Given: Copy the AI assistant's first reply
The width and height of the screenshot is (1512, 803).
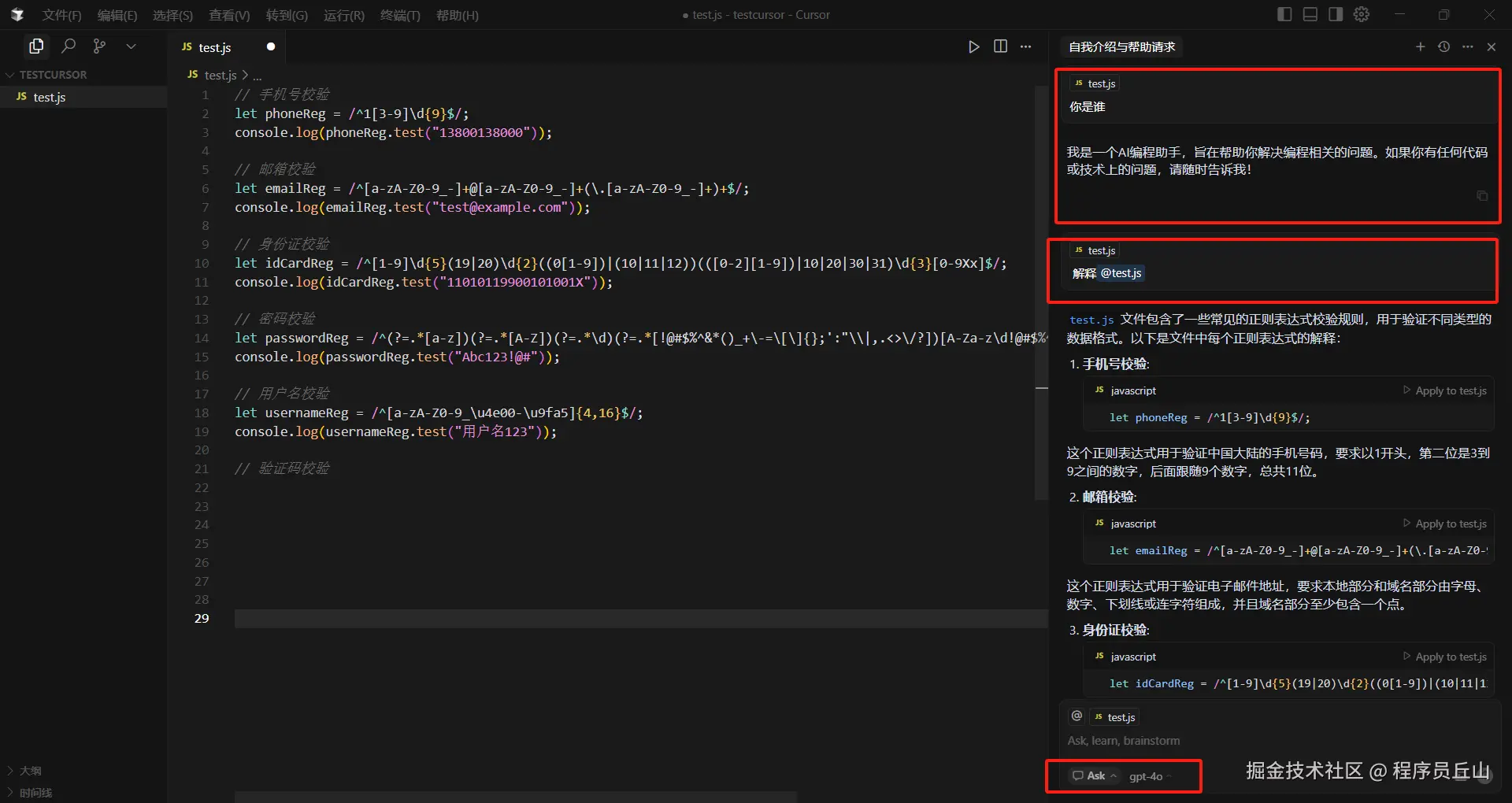Looking at the screenshot, I should pos(1482,195).
